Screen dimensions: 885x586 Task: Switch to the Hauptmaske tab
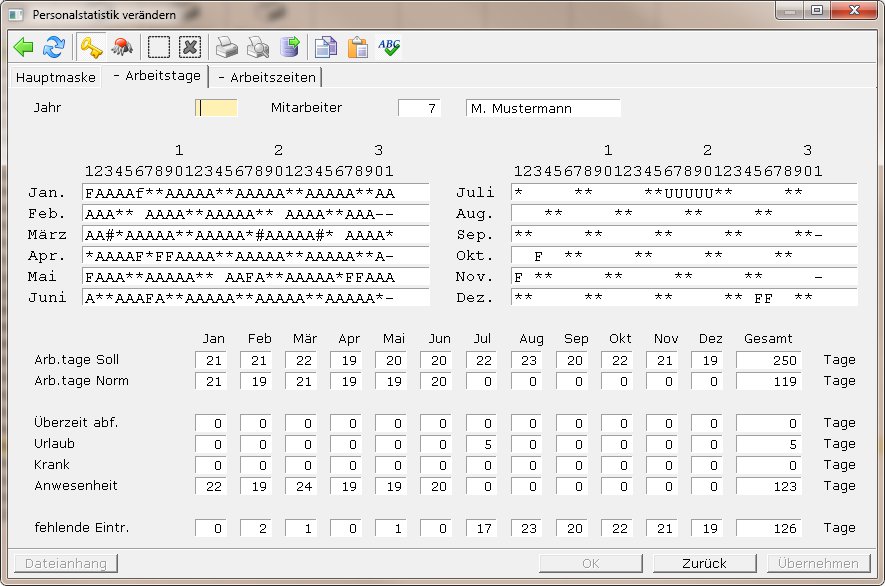56,77
